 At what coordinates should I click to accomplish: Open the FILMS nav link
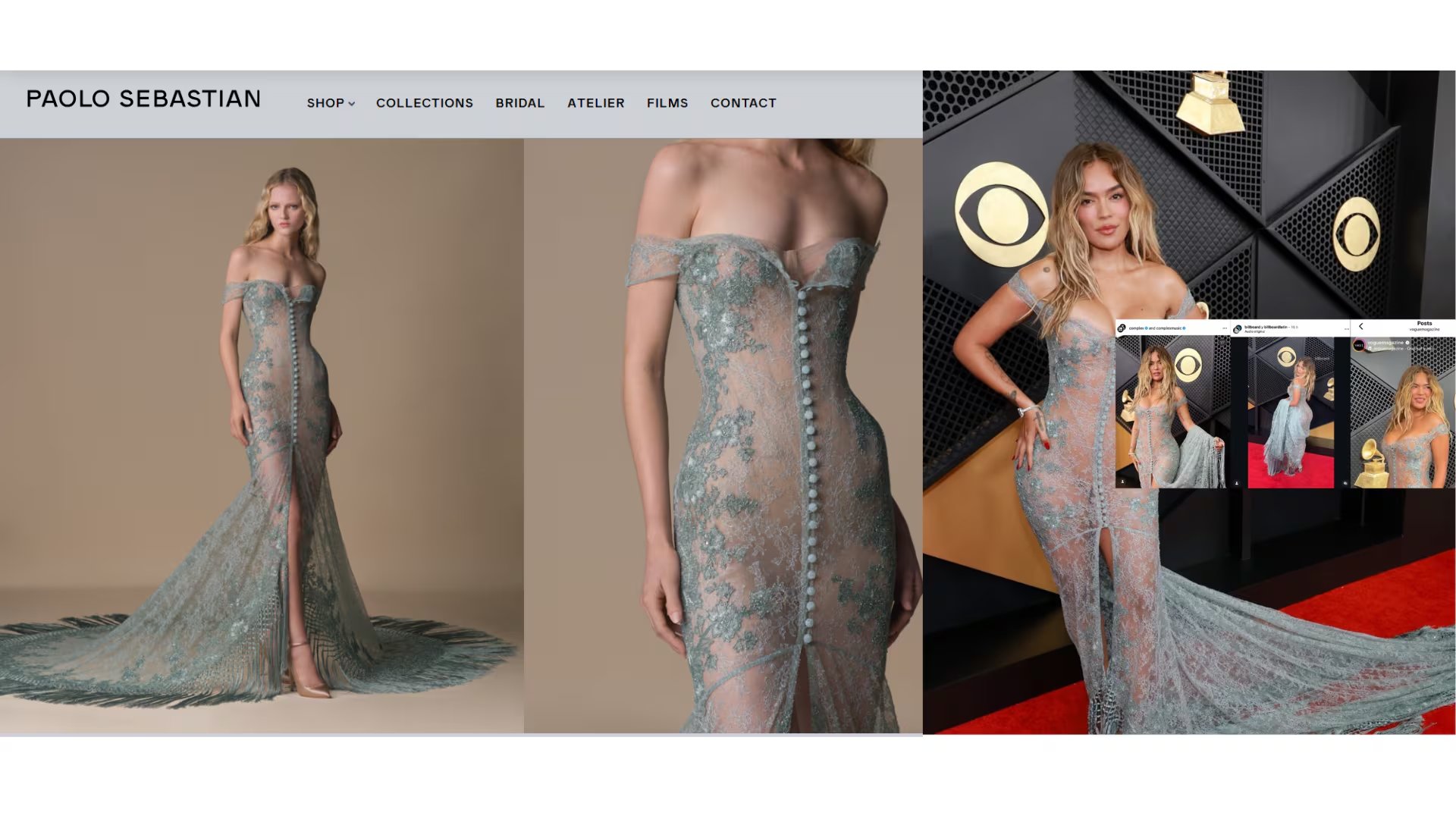click(x=667, y=103)
